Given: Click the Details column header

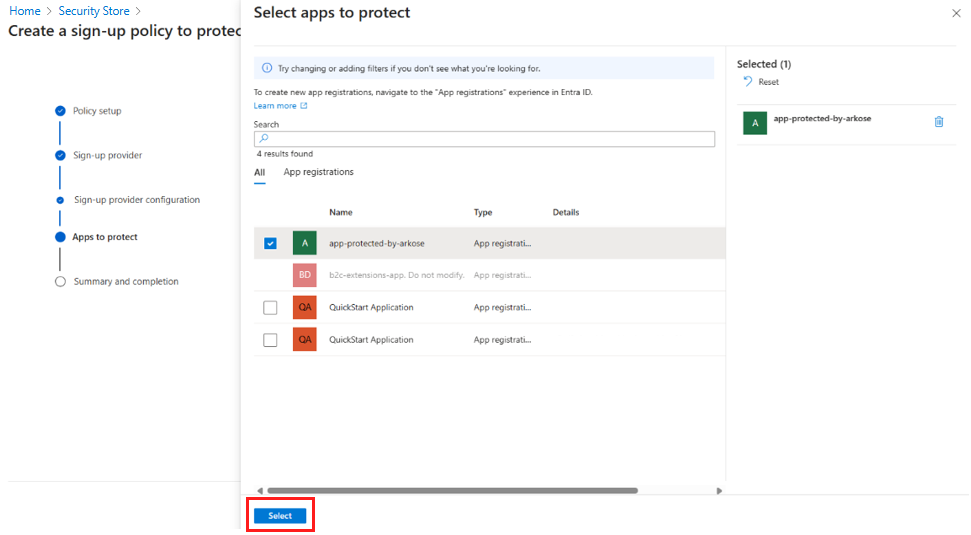Looking at the screenshot, I should pyautogui.click(x=566, y=212).
